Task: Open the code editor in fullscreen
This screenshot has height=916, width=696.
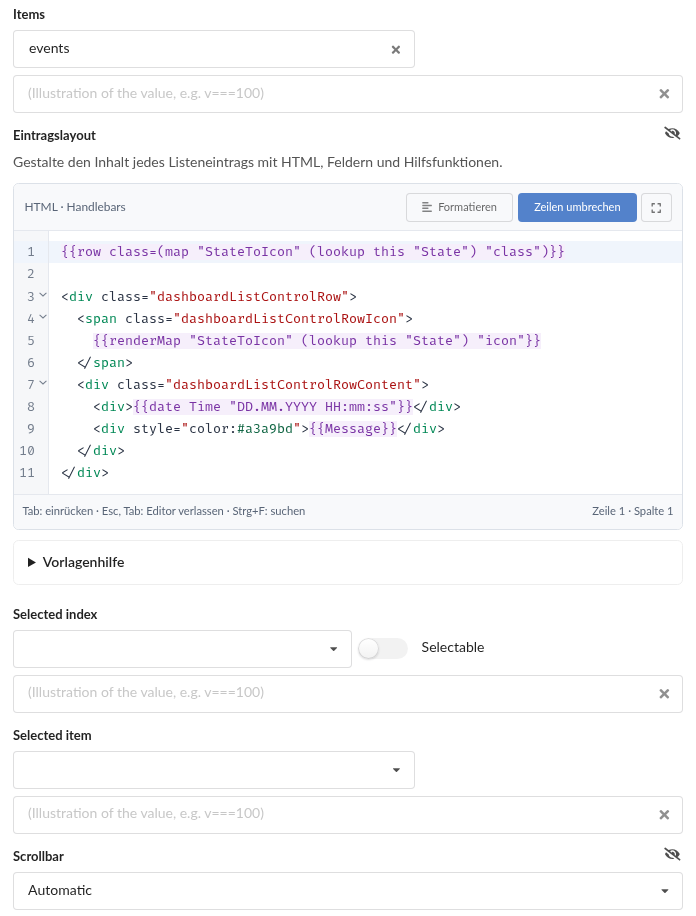Action: pyautogui.click(x=656, y=207)
